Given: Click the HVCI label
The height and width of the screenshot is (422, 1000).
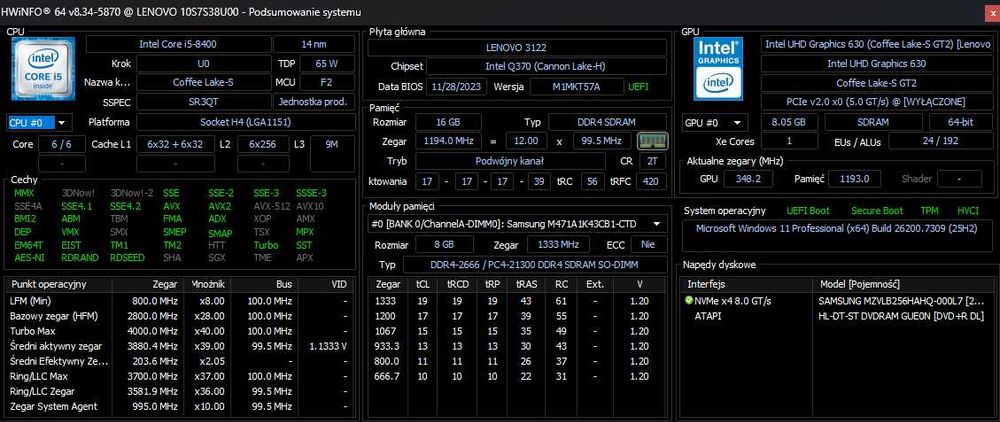Looking at the screenshot, I should click(x=967, y=210).
